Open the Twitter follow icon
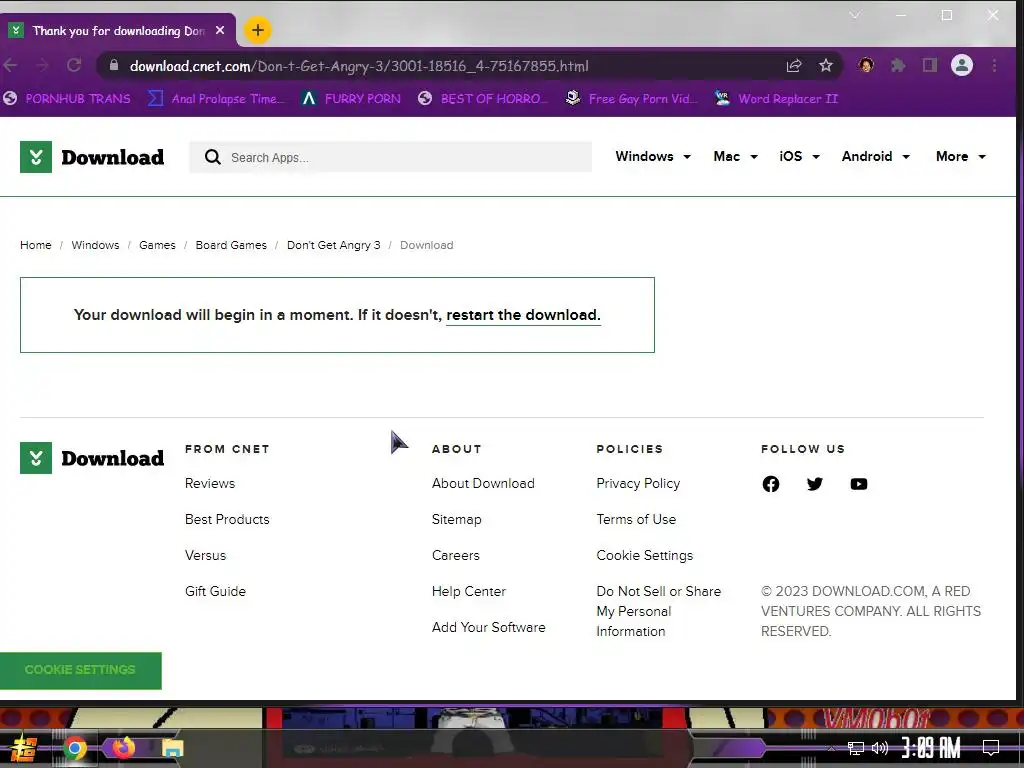This screenshot has width=1024, height=768. (814, 484)
